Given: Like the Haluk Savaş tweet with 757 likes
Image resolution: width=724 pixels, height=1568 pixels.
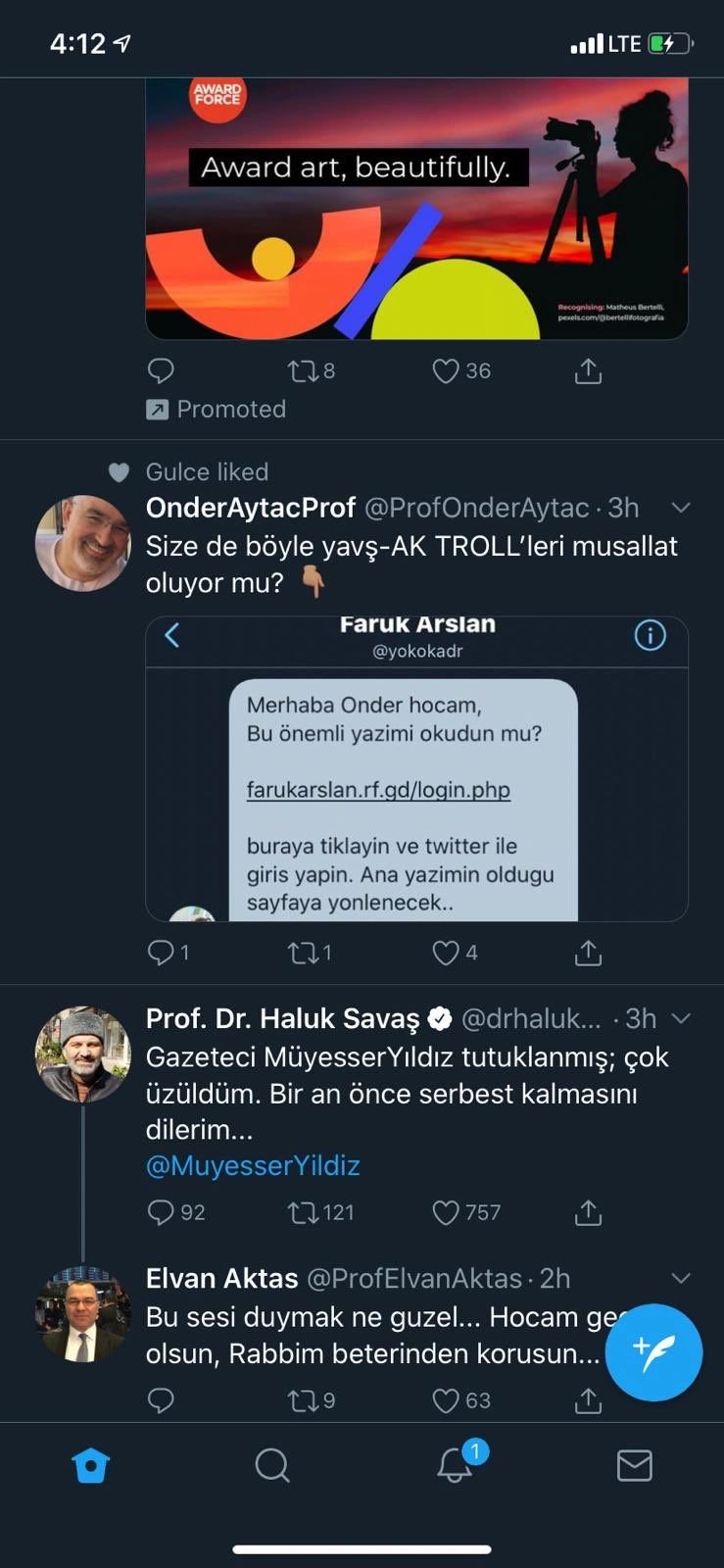Looking at the screenshot, I should click(446, 1213).
